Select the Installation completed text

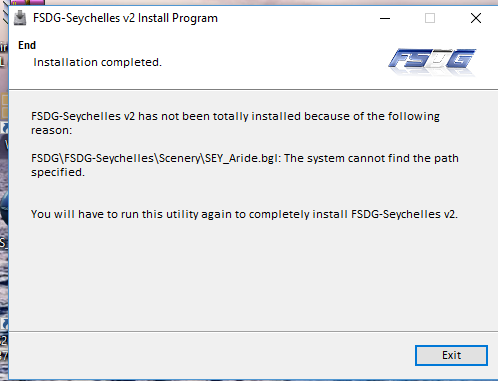click(97, 62)
